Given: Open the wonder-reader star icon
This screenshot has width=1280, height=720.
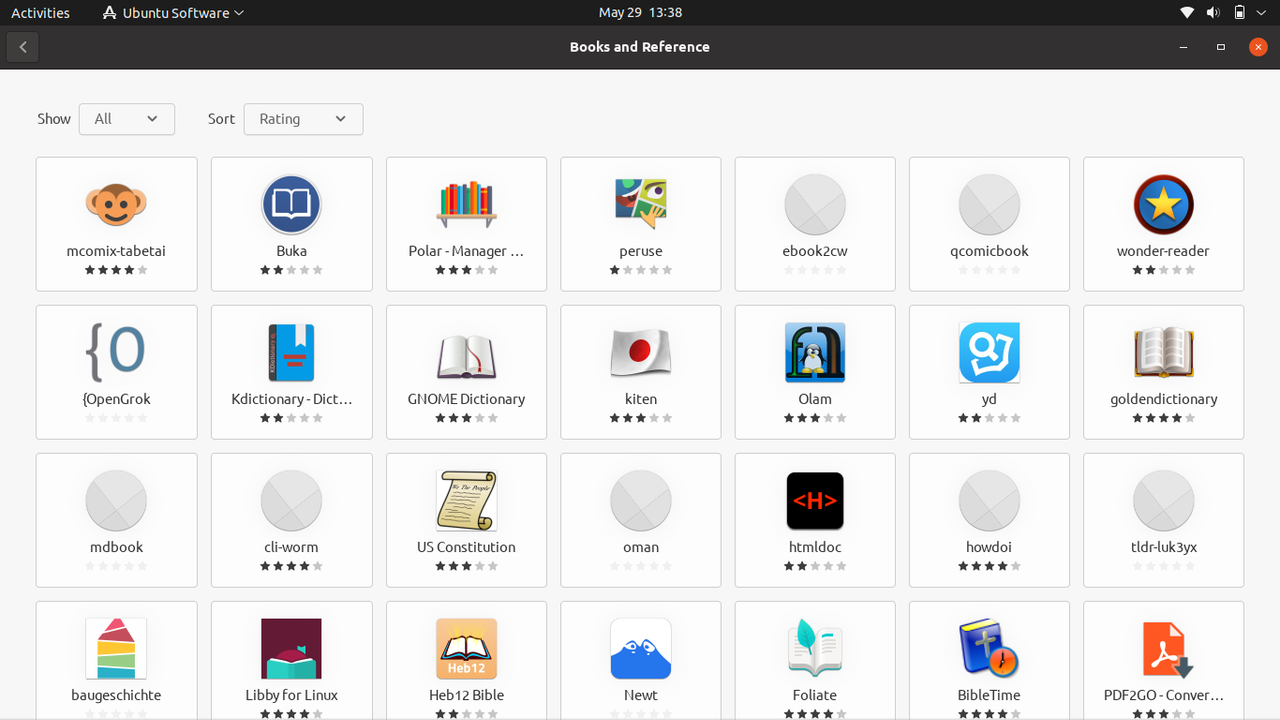Looking at the screenshot, I should [x=1164, y=204].
